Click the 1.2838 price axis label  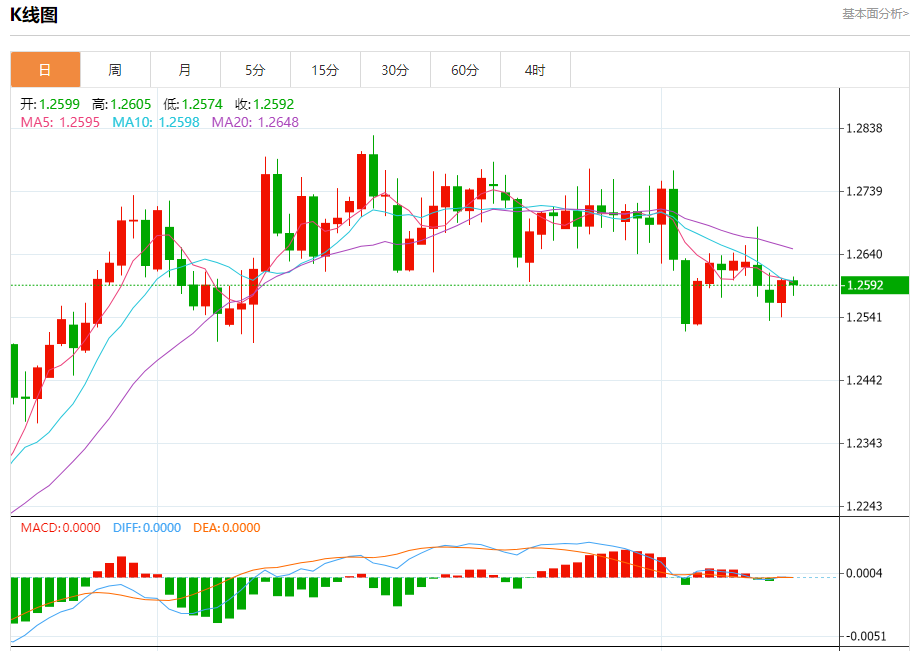864,128
